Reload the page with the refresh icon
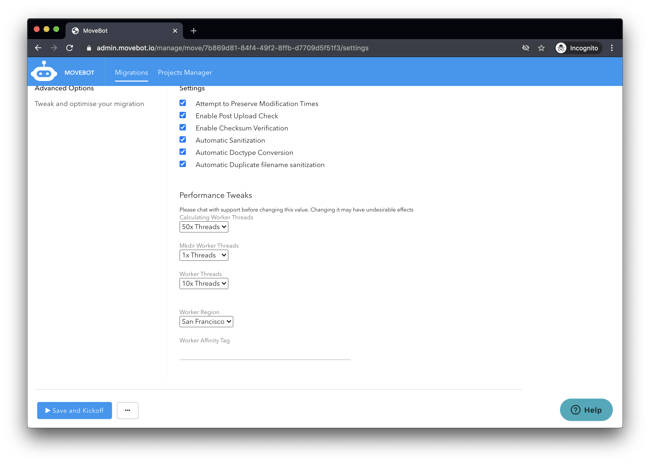 69,48
